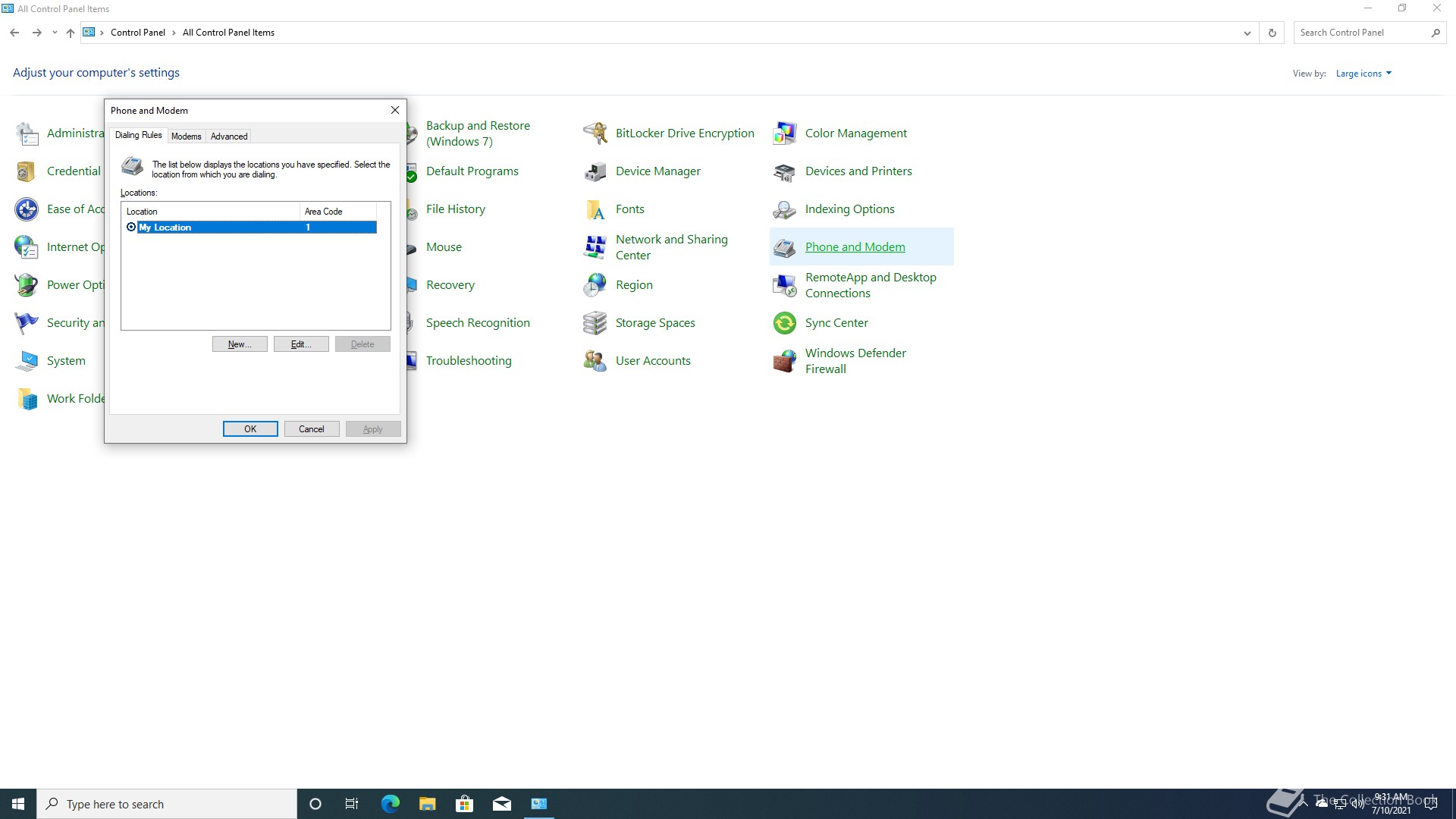
Task: Select the Dialing Rules tab
Action: click(138, 135)
